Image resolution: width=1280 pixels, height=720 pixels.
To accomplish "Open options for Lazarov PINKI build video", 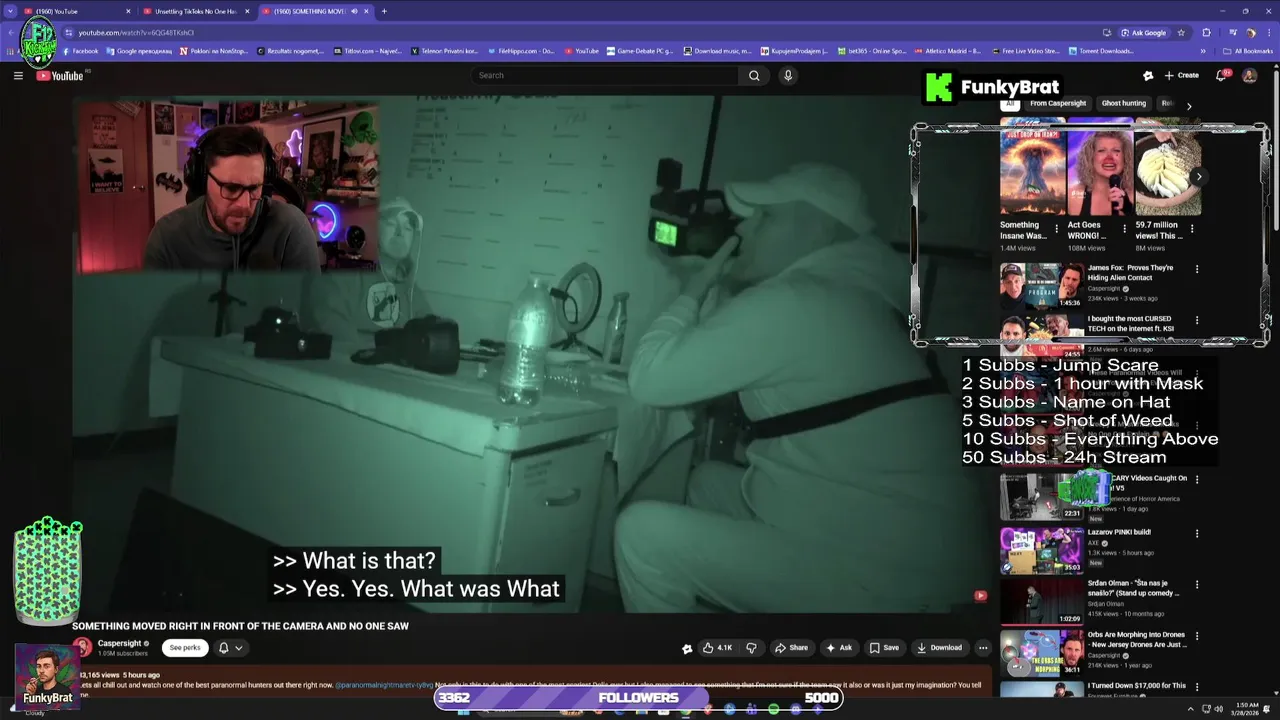I will (1196, 533).
